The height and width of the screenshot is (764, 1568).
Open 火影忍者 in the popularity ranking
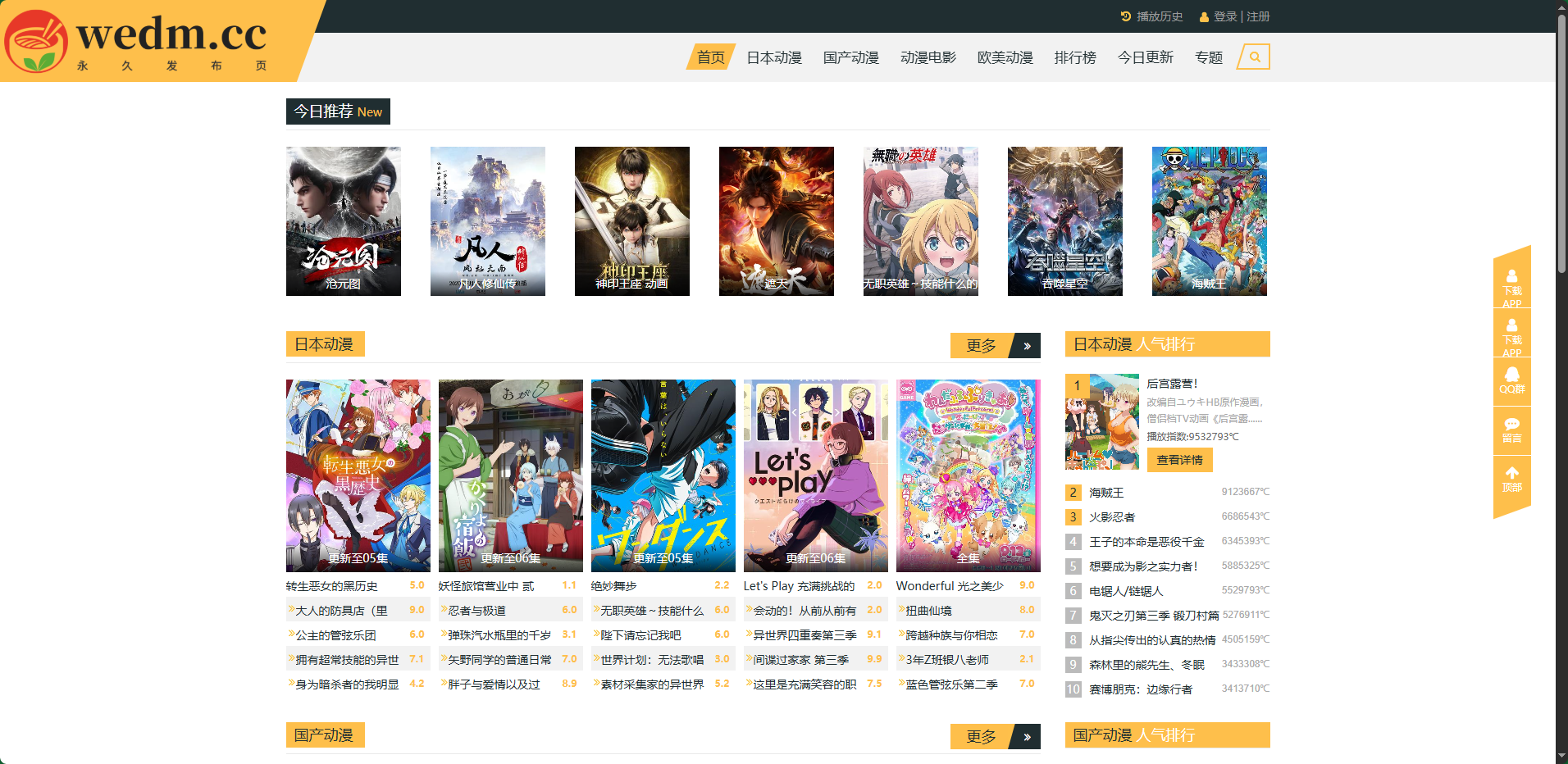(x=1112, y=517)
